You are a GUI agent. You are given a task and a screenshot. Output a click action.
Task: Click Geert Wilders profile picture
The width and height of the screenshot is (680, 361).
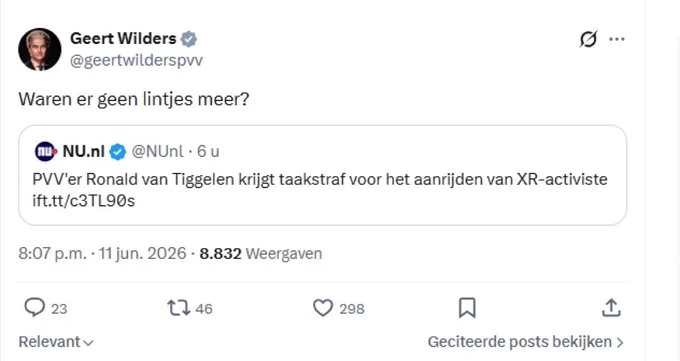click(39, 49)
